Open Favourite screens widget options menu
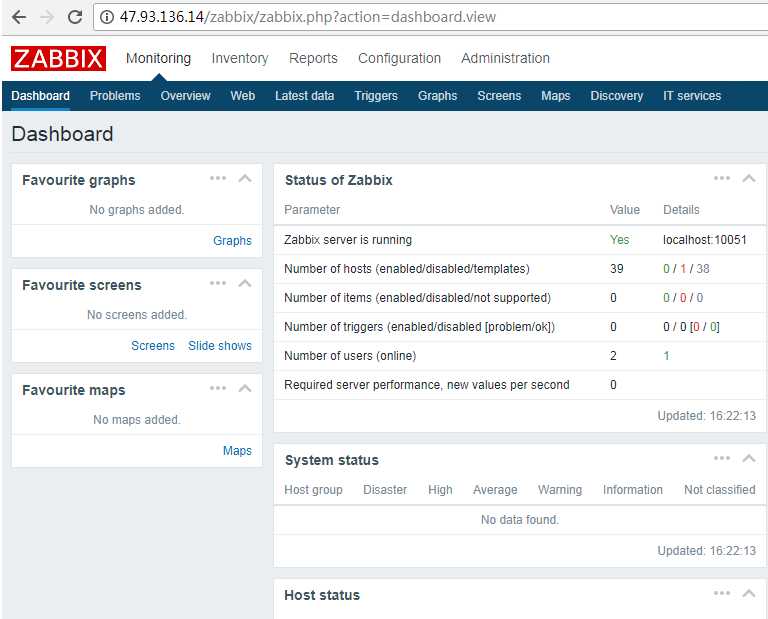 click(218, 283)
